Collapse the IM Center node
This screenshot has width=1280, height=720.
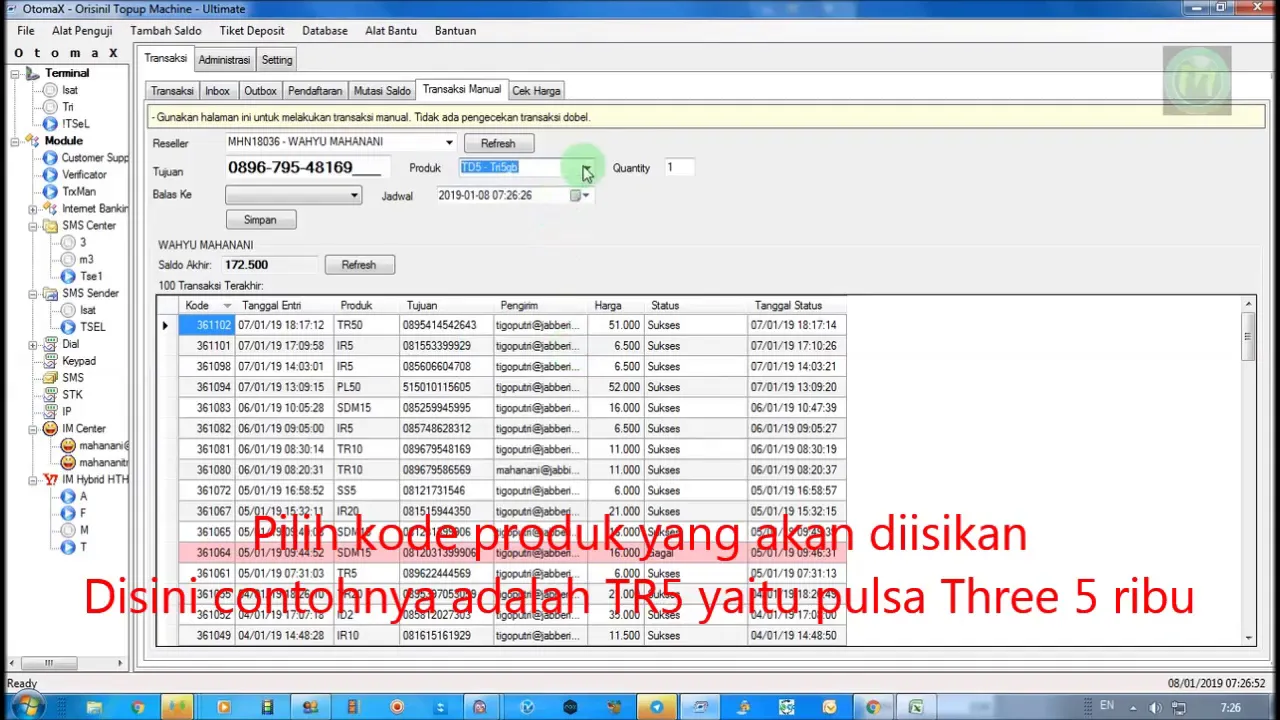[33, 429]
